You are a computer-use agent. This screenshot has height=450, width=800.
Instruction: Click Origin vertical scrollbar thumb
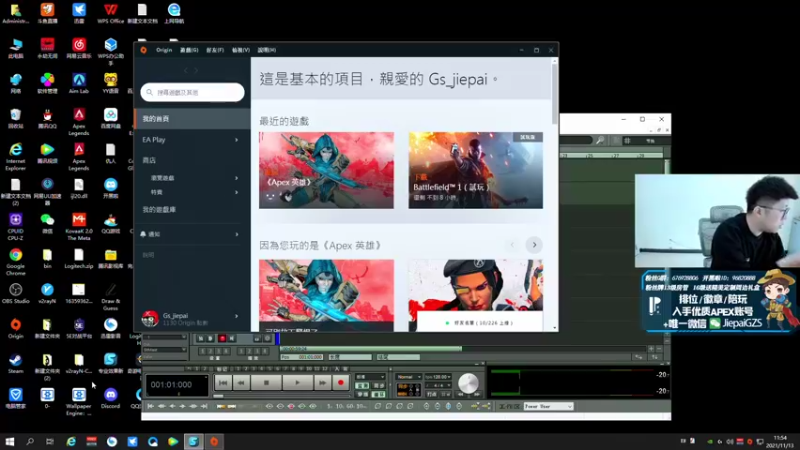pos(555,93)
